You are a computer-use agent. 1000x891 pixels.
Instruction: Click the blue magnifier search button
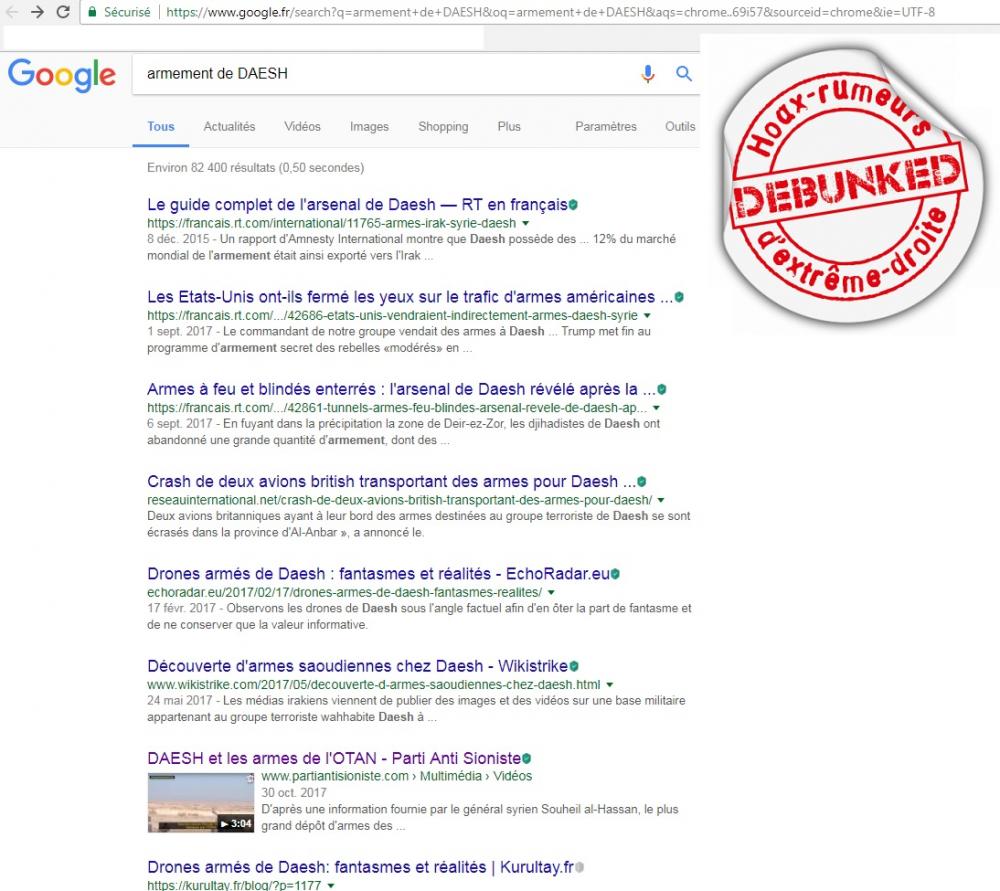[684, 74]
